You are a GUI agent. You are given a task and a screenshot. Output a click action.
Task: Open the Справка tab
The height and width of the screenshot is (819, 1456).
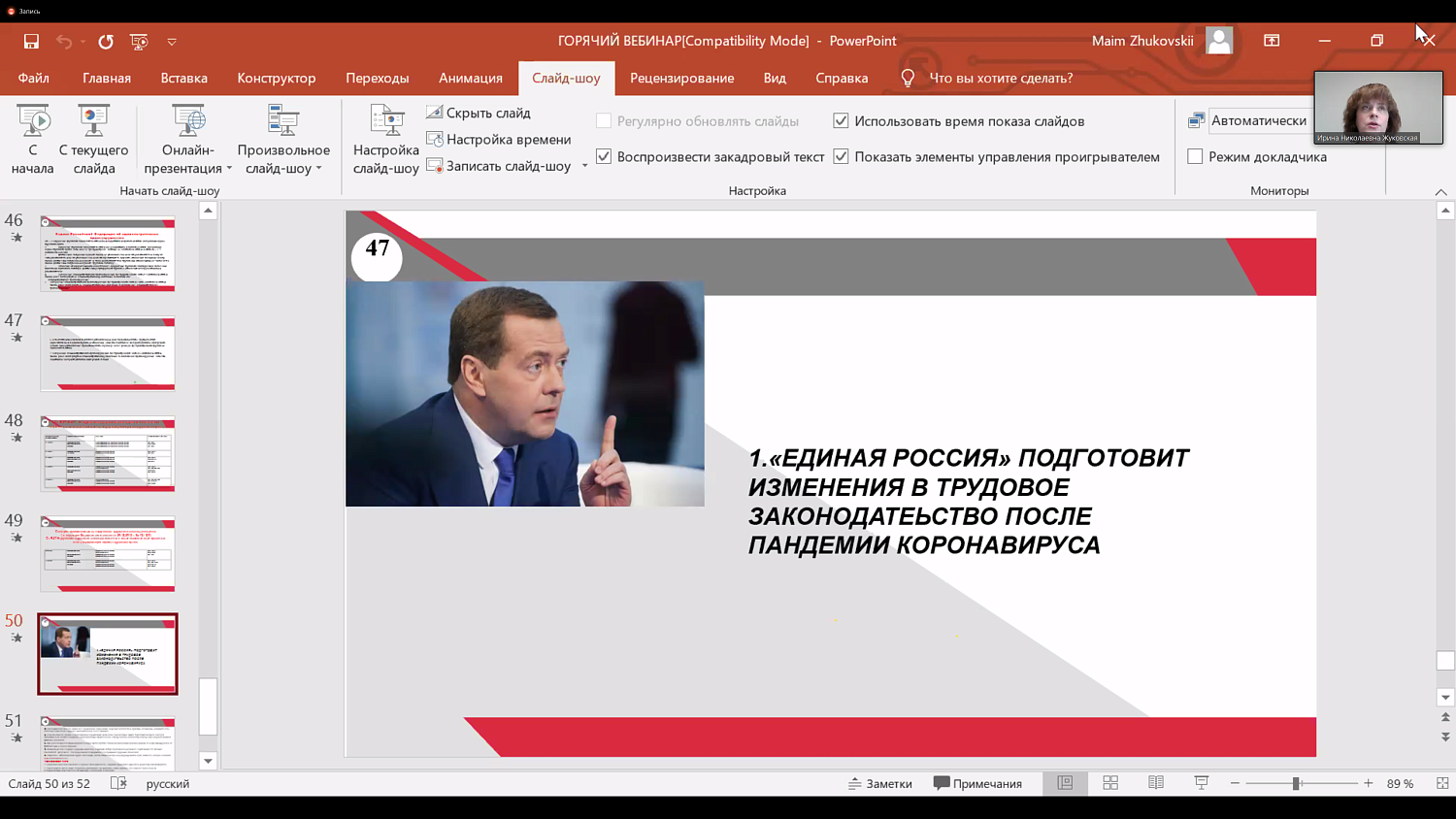pyautogui.click(x=842, y=78)
